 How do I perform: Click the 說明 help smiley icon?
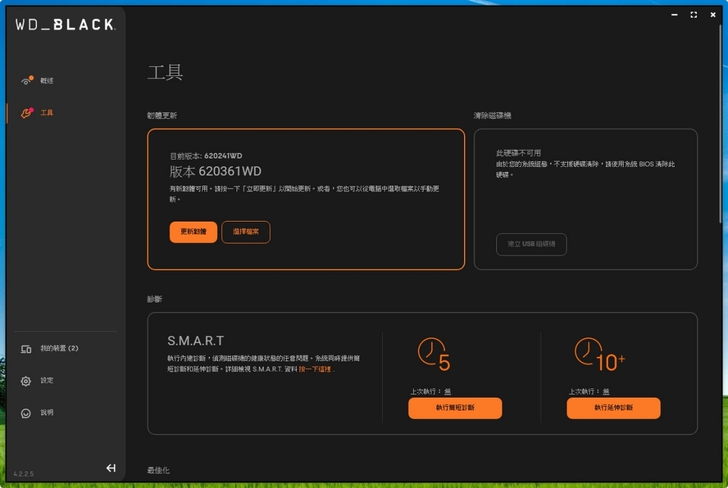click(26, 413)
